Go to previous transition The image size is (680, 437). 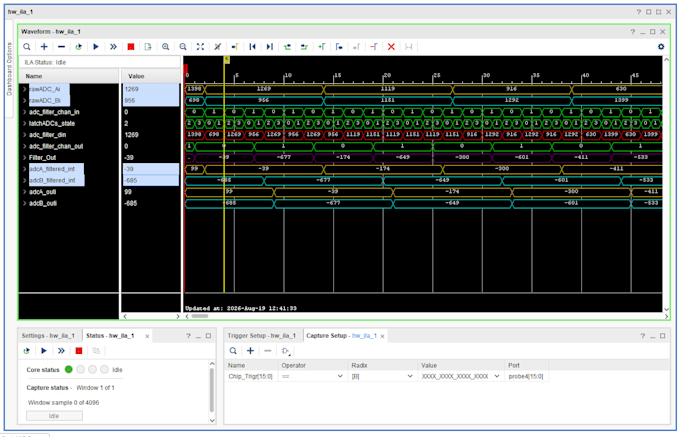287,47
